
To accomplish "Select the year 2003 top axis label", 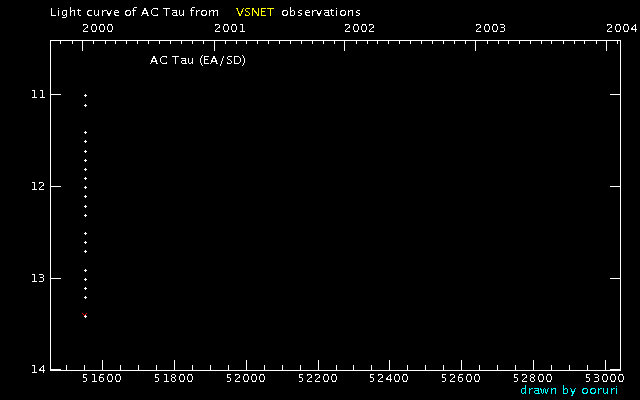I will coord(490,29).
